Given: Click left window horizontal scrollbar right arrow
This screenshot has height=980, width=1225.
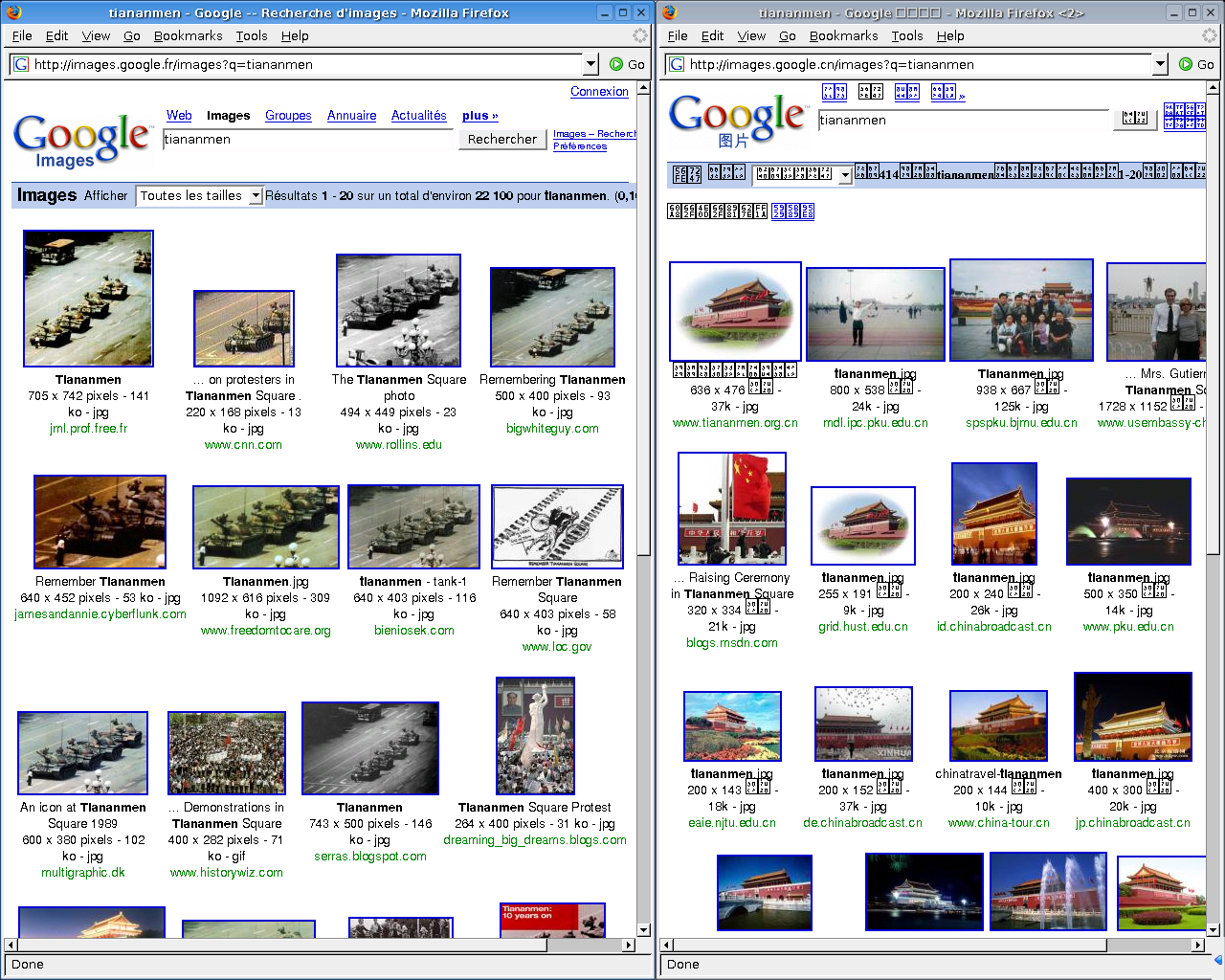Looking at the screenshot, I should point(629,945).
